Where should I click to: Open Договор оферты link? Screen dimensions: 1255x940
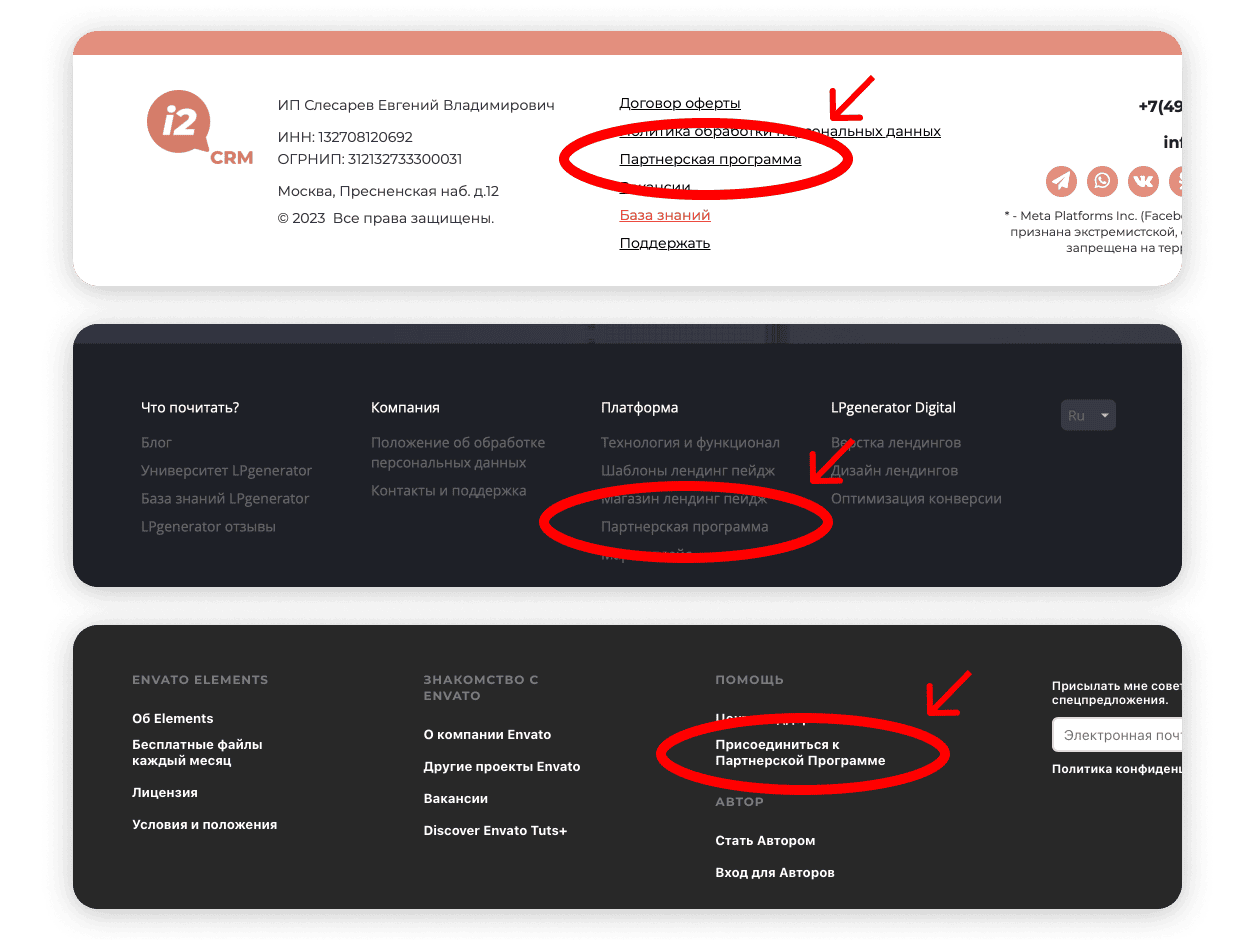(680, 103)
